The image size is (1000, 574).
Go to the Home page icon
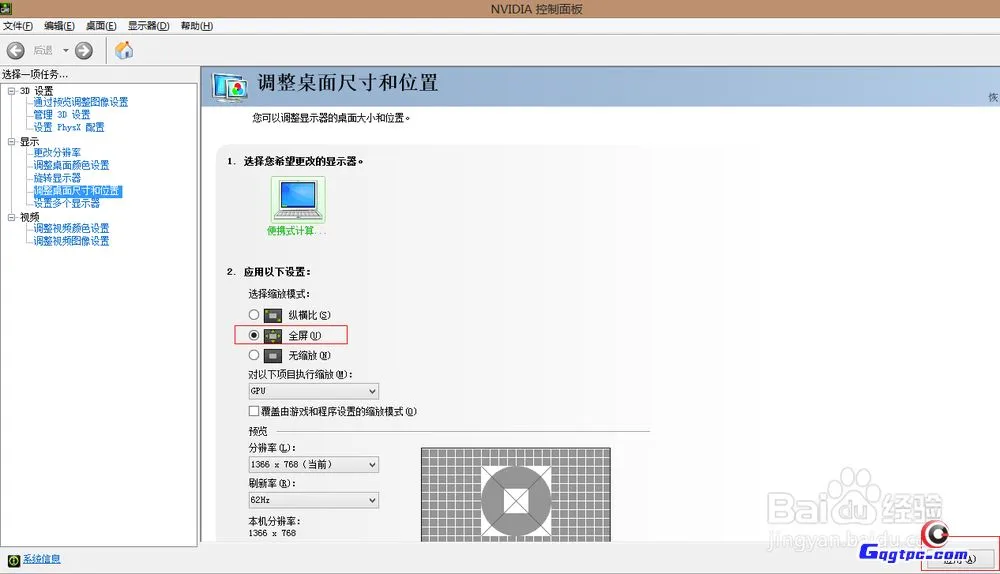124,50
